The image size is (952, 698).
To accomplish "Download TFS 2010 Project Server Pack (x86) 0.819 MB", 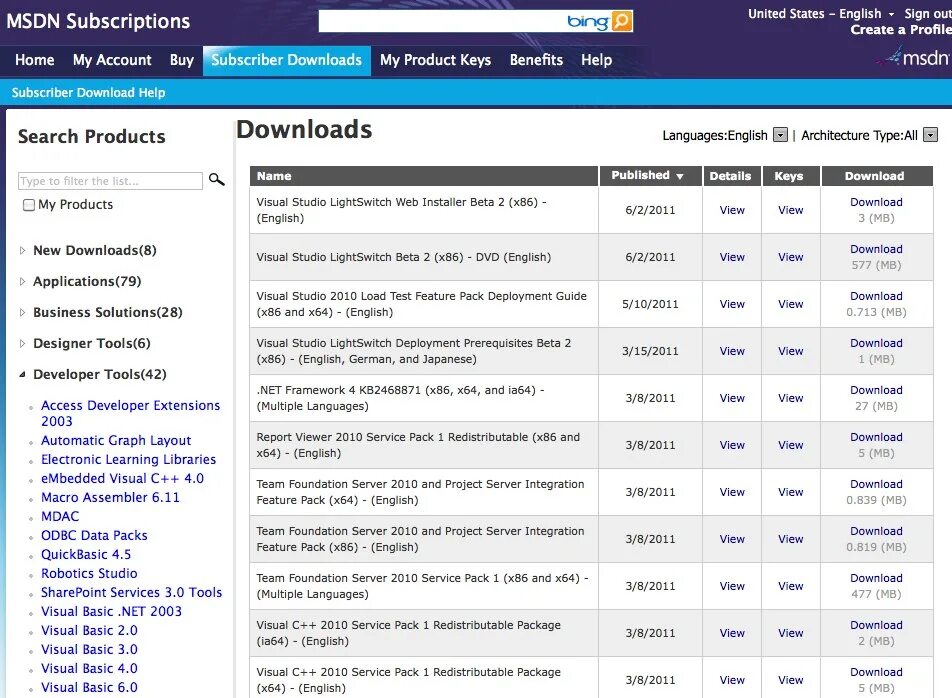I will [876, 531].
